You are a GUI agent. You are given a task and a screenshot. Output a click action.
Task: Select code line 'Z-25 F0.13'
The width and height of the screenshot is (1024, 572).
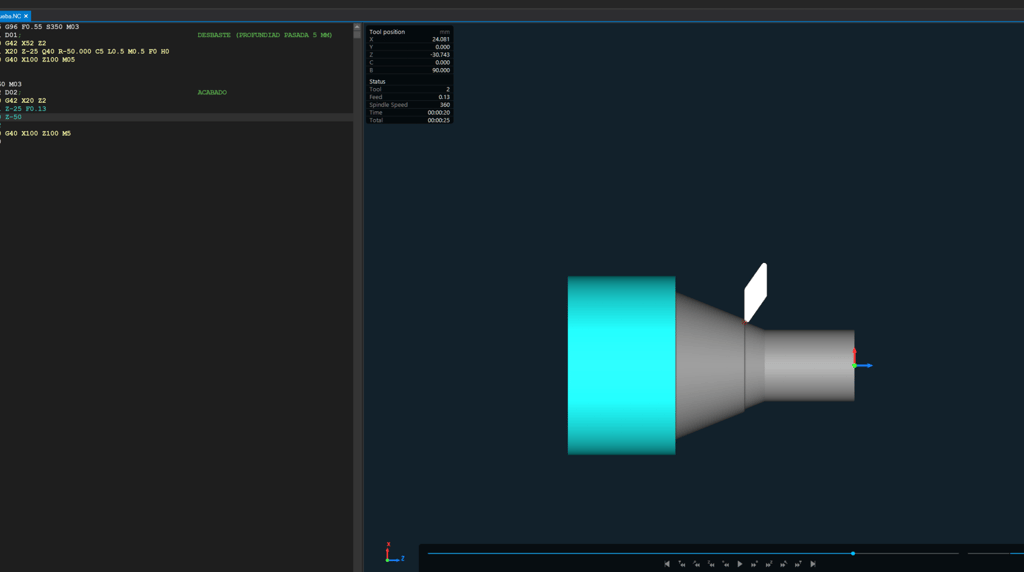(25, 109)
